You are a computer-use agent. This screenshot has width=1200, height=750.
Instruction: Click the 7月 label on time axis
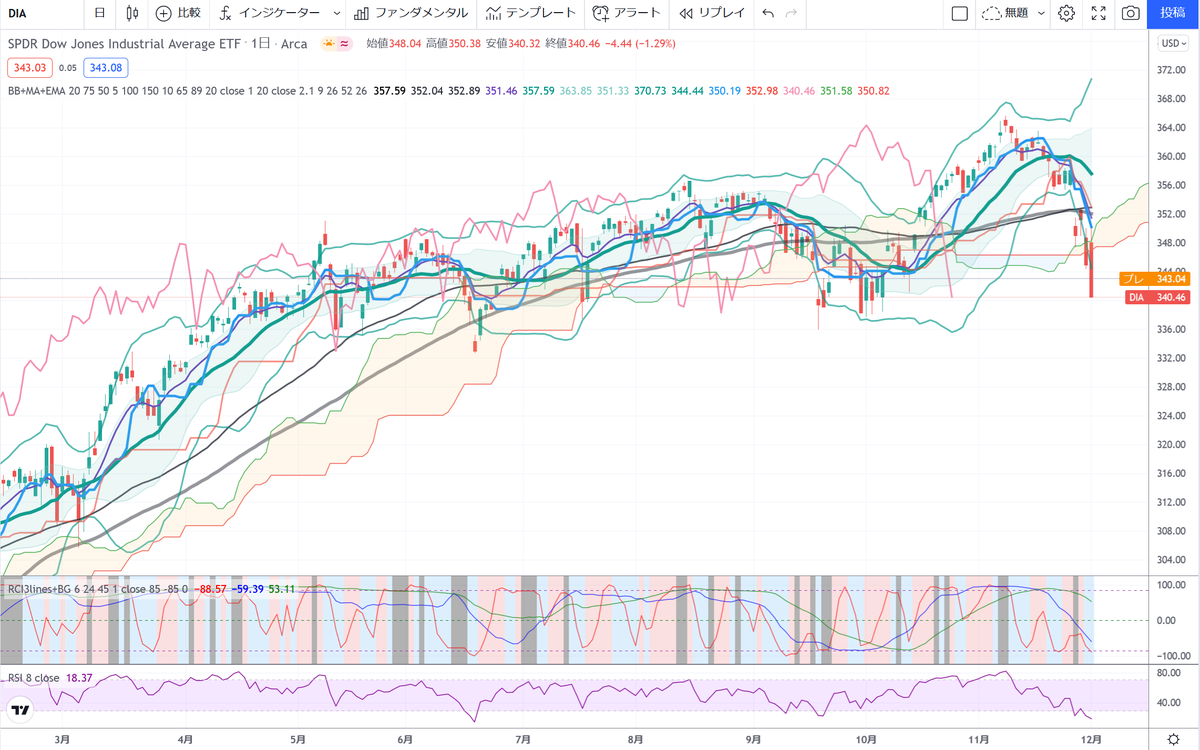pos(523,738)
